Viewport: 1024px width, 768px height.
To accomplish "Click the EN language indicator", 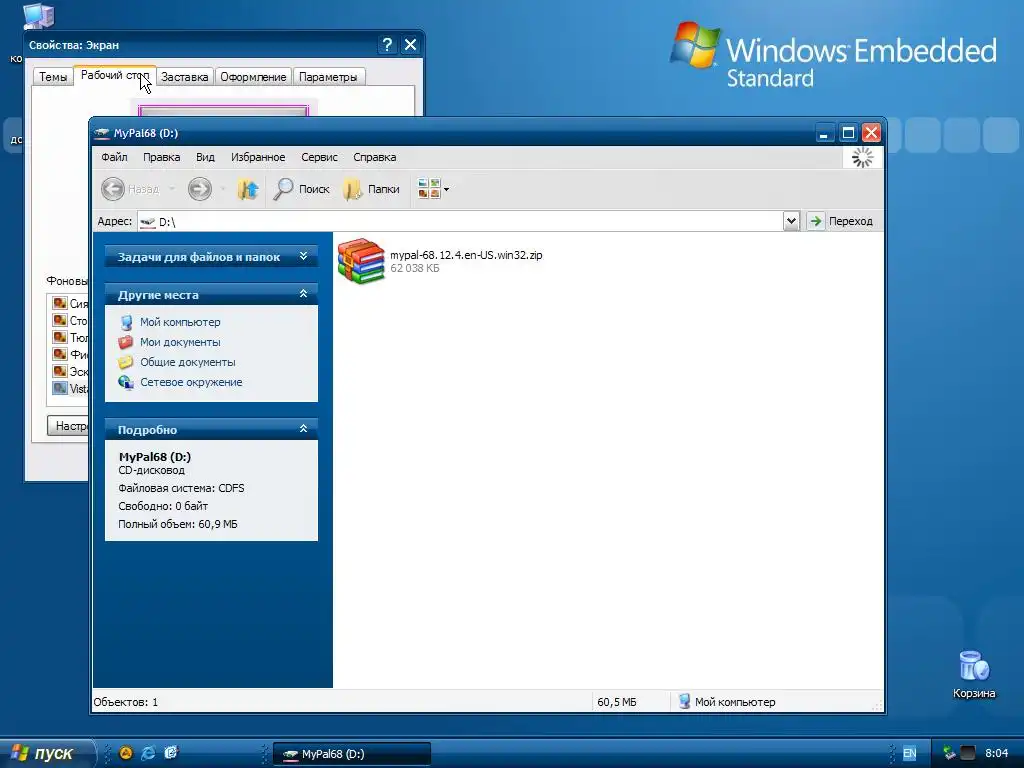I will coord(909,753).
